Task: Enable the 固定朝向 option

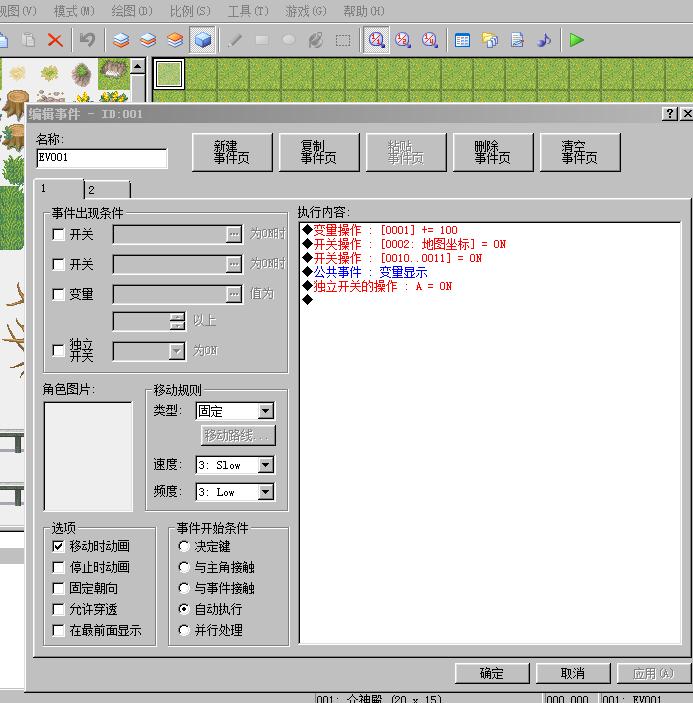Action: (58, 588)
